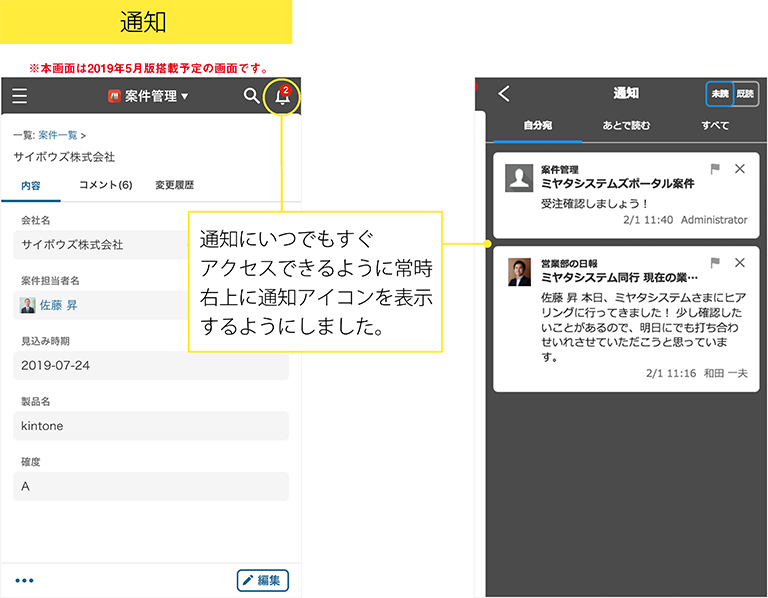Viewport: 768px width, 598px height.
Task: Dismiss the 営業部の日報 notification
Action: coord(740,263)
